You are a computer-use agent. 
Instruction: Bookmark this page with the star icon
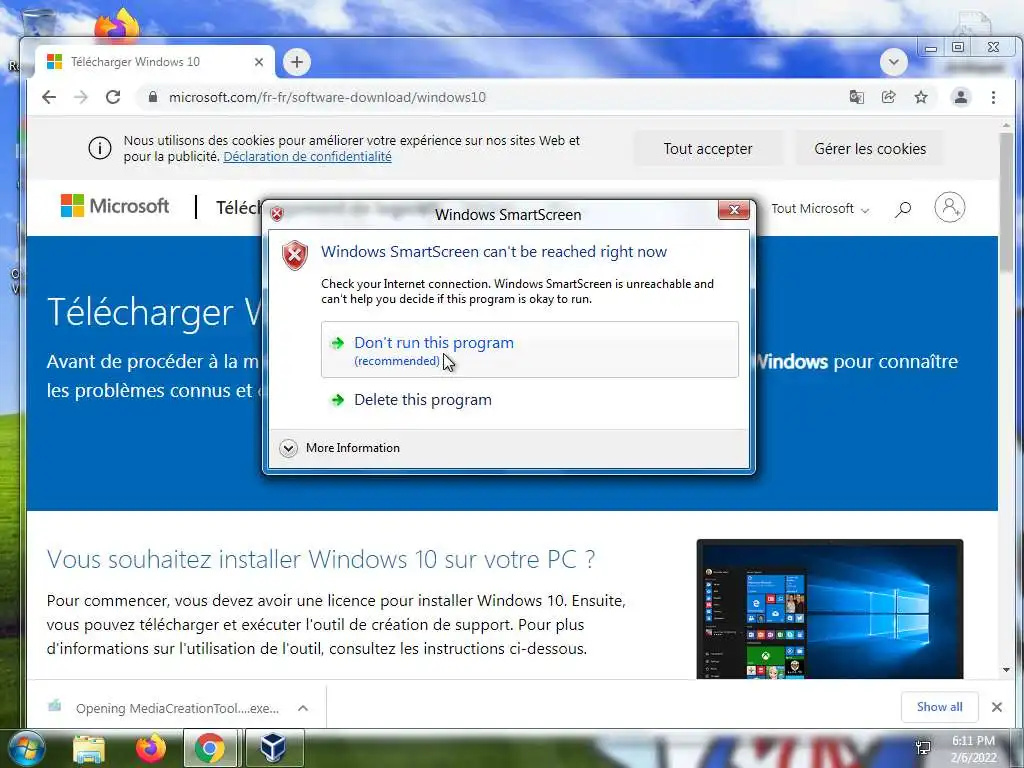click(x=921, y=97)
